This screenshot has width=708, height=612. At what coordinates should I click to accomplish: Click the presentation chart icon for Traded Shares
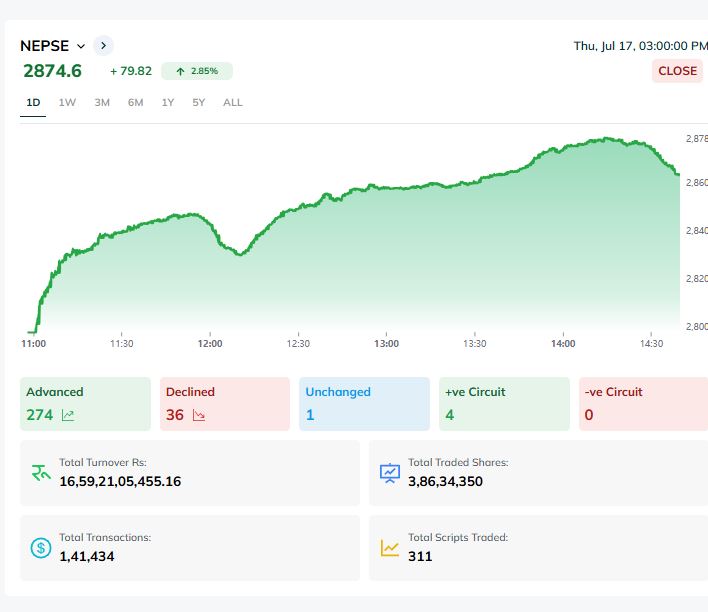[390, 472]
